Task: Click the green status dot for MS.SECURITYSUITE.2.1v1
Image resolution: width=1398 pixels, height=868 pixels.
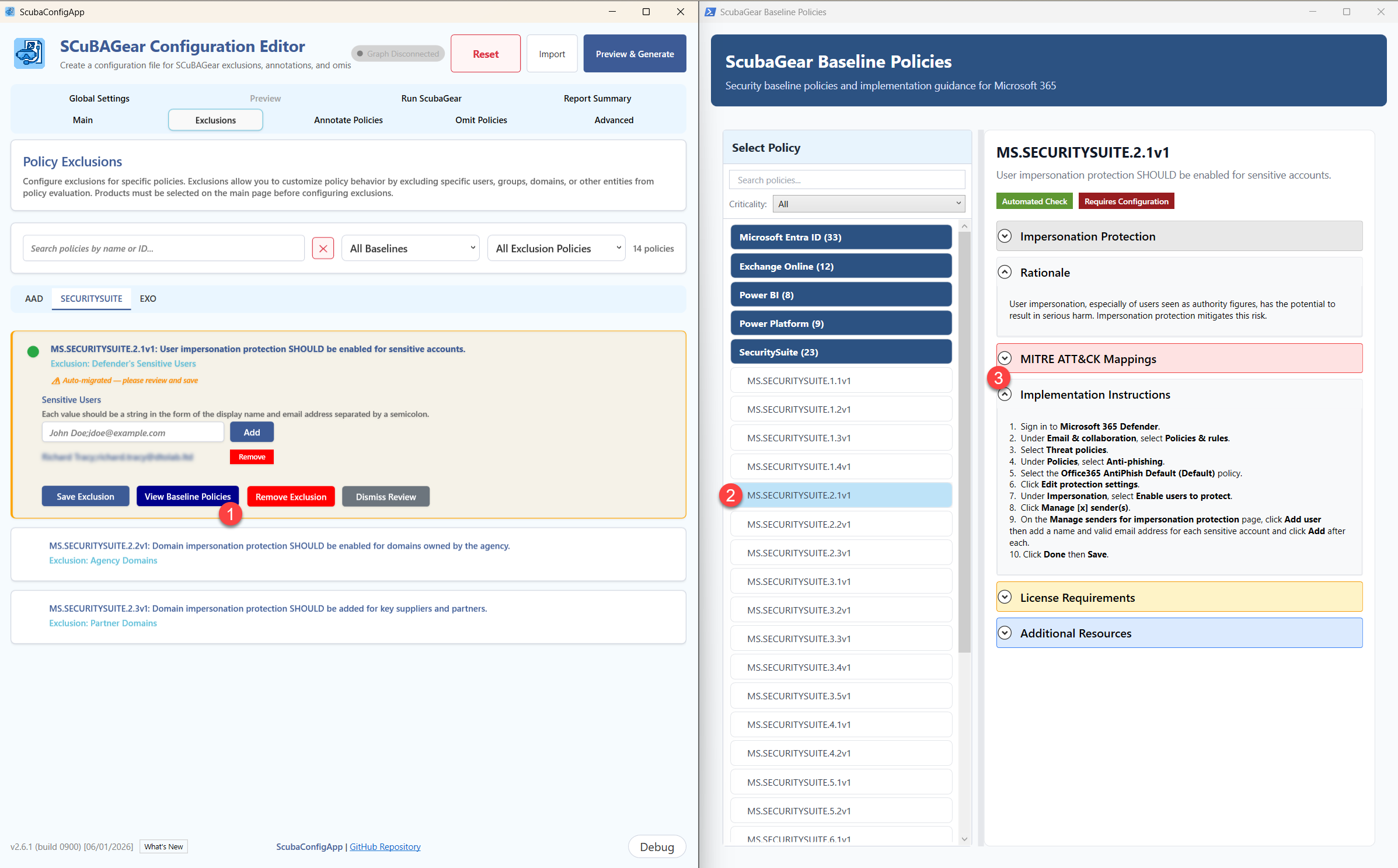Action: click(x=33, y=351)
